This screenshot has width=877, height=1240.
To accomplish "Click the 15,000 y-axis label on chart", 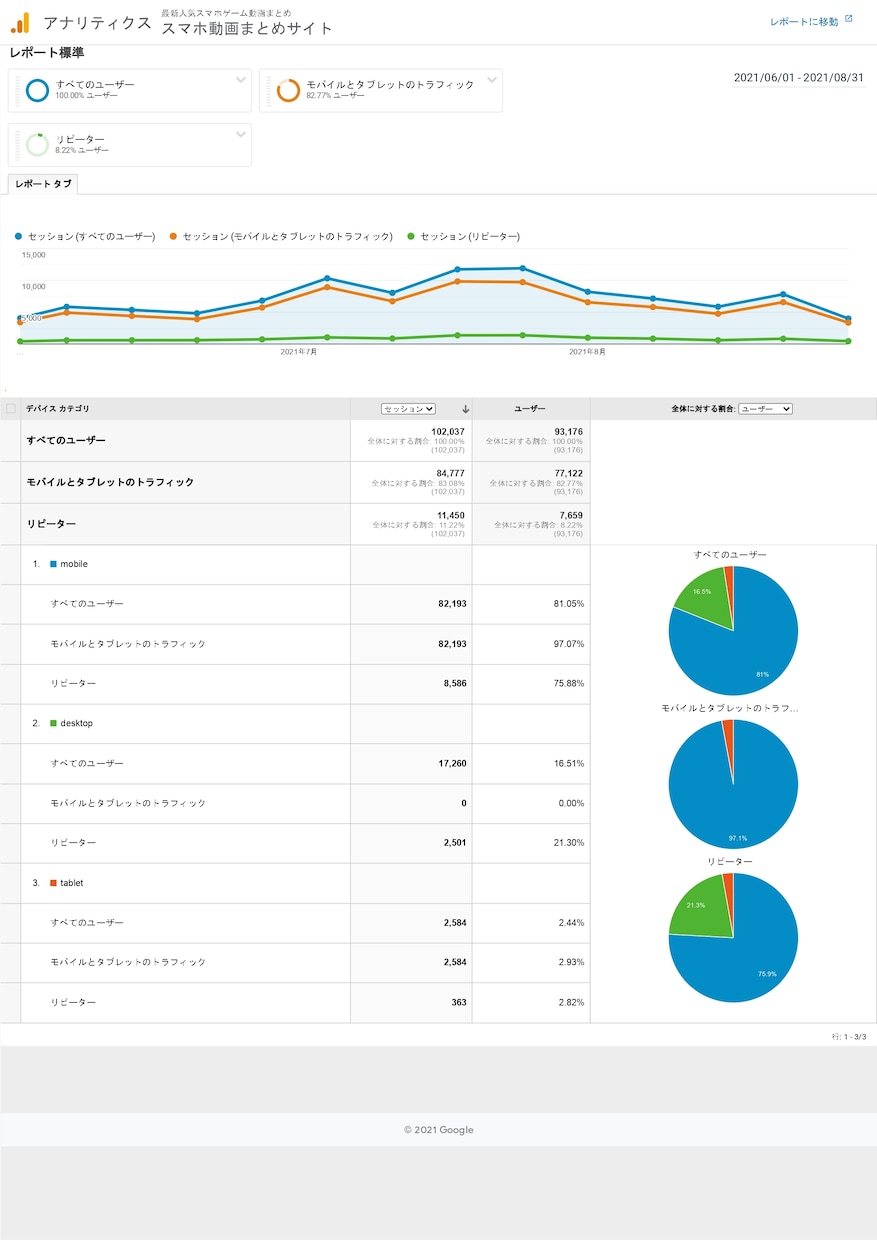I will point(33,255).
